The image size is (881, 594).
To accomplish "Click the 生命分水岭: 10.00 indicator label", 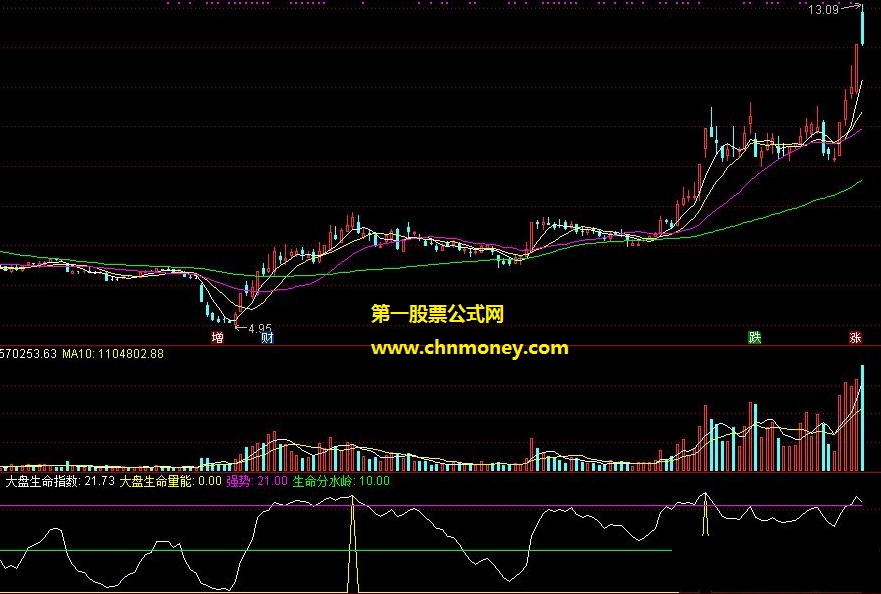I will click(x=341, y=481).
